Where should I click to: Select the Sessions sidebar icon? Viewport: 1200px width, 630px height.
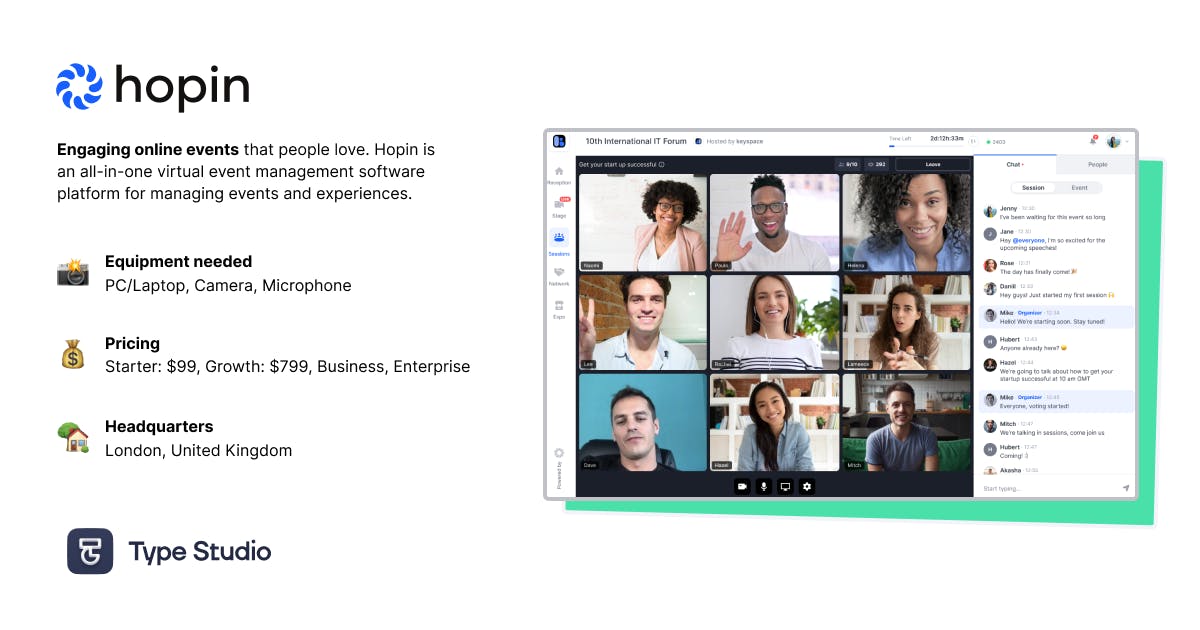(559, 238)
